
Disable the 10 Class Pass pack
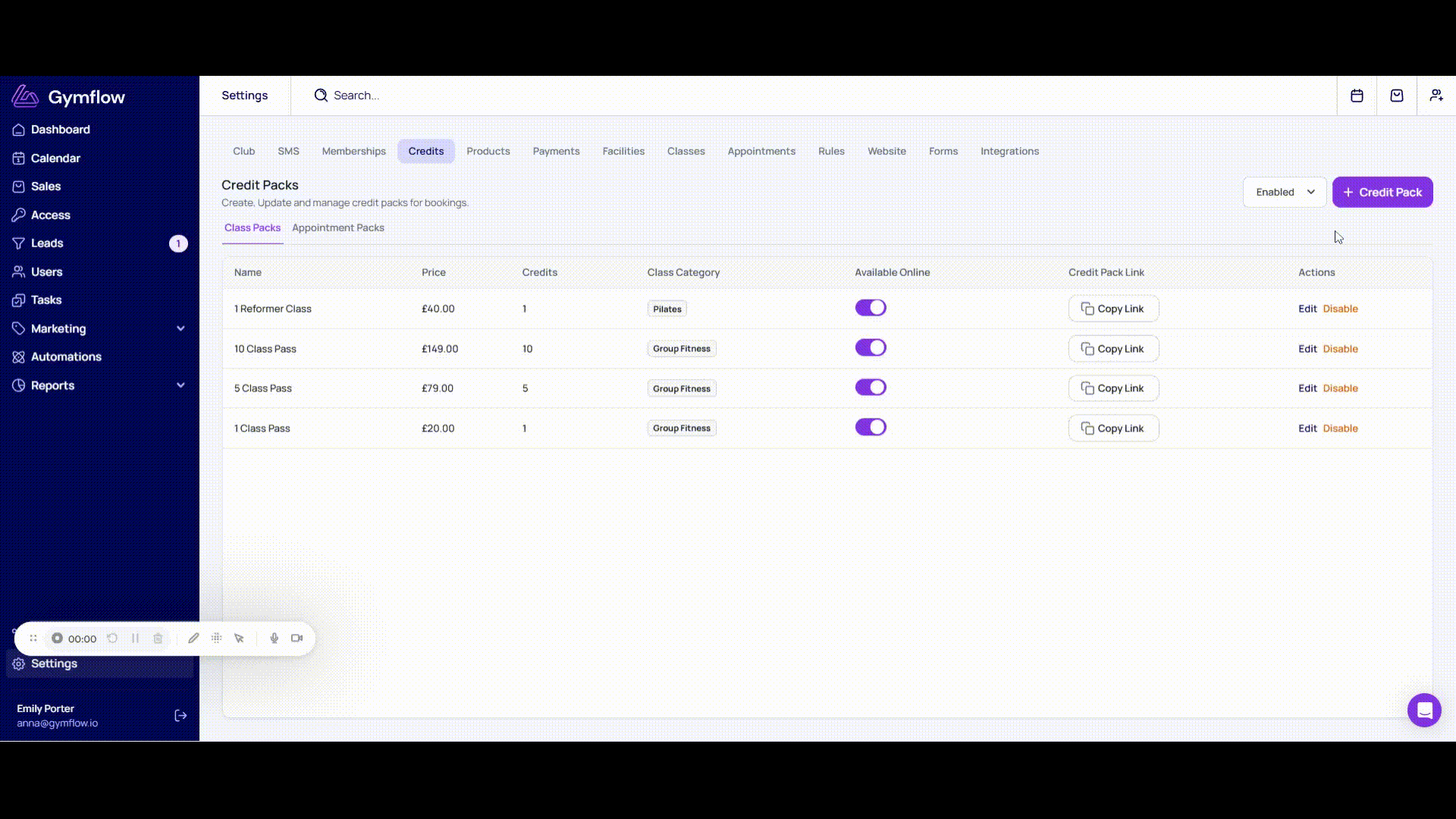click(x=1340, y=349)
